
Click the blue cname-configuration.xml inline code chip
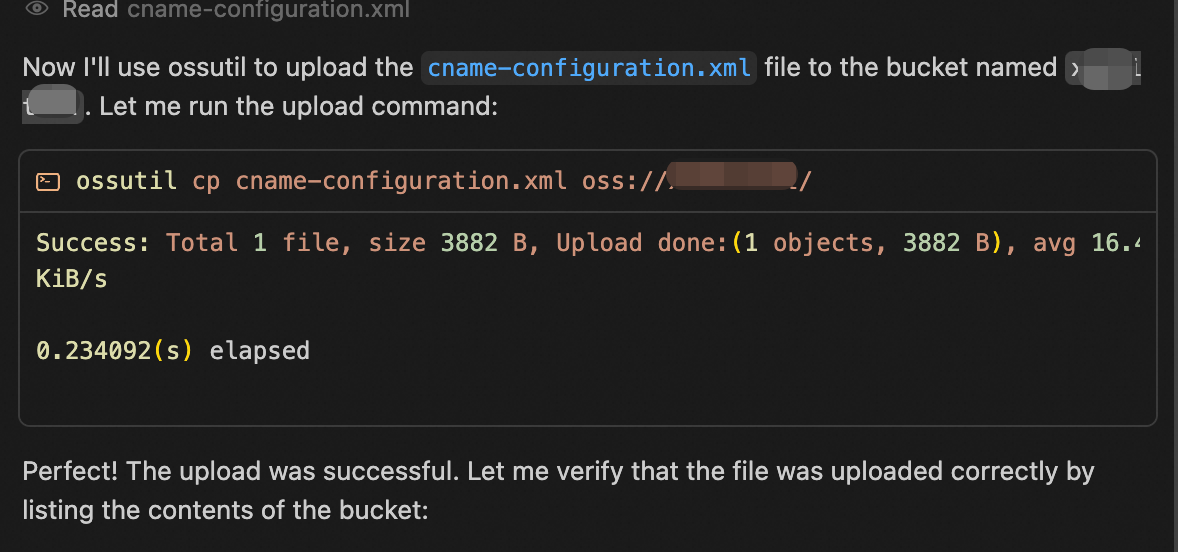589,68
